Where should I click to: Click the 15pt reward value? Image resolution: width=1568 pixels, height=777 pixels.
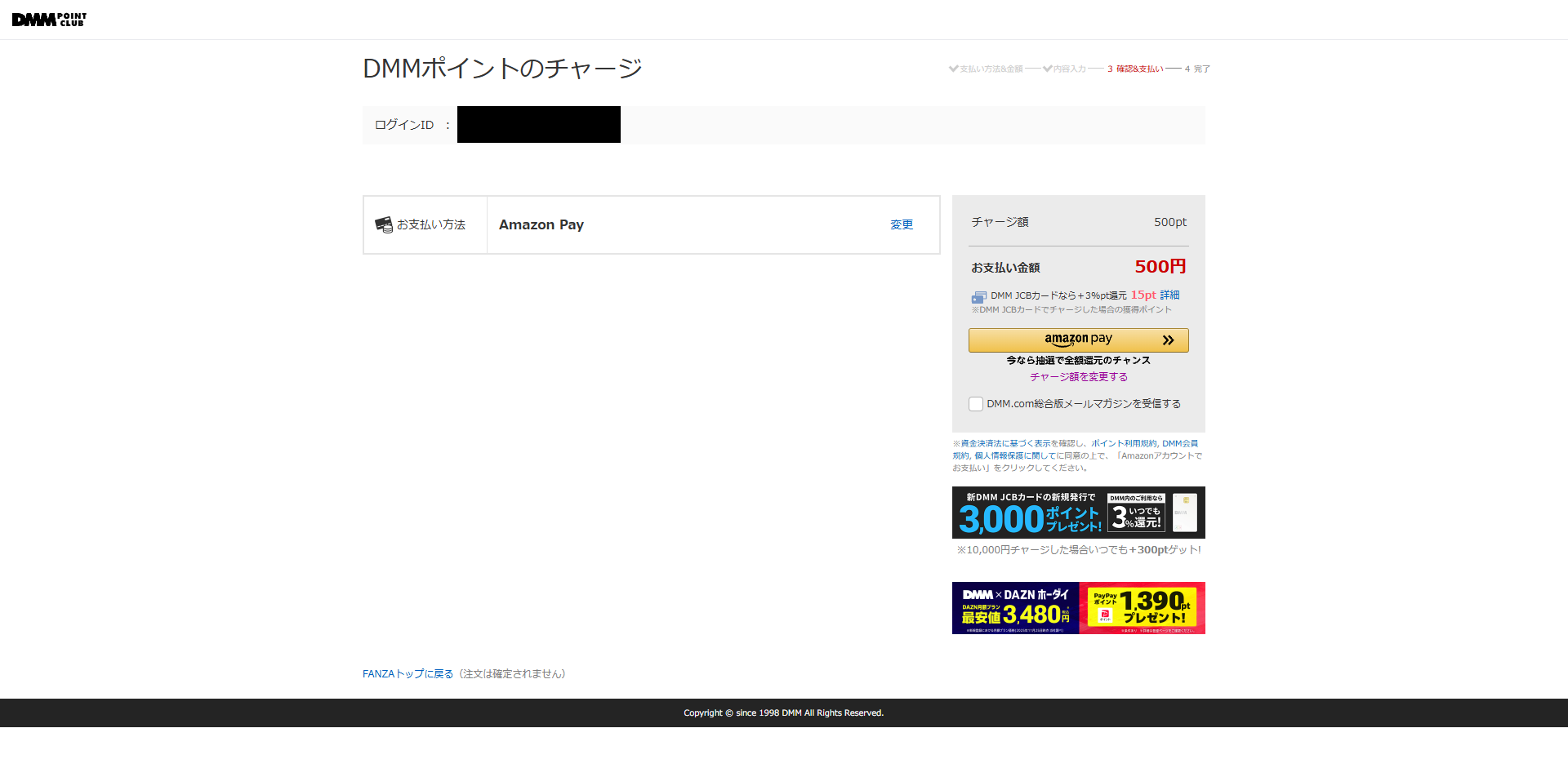[x=1143, y=295]
